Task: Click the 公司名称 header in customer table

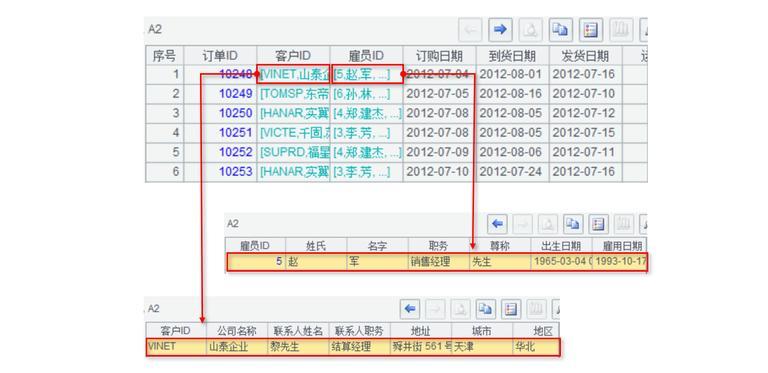Action: pyautogui.click(x=237, y=331)
